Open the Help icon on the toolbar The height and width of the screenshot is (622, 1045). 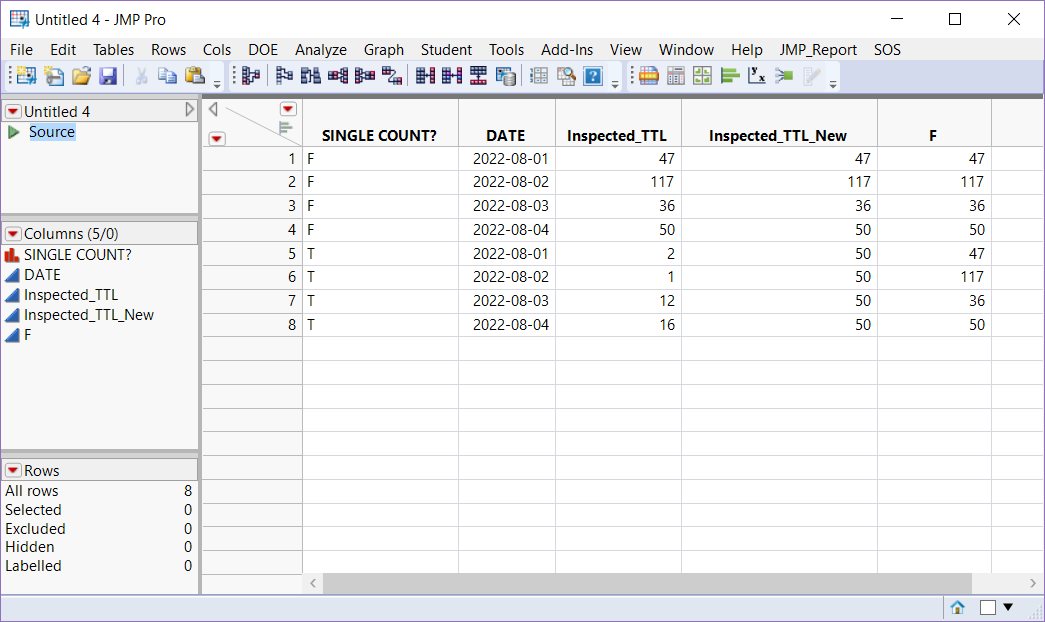[592, 75]
